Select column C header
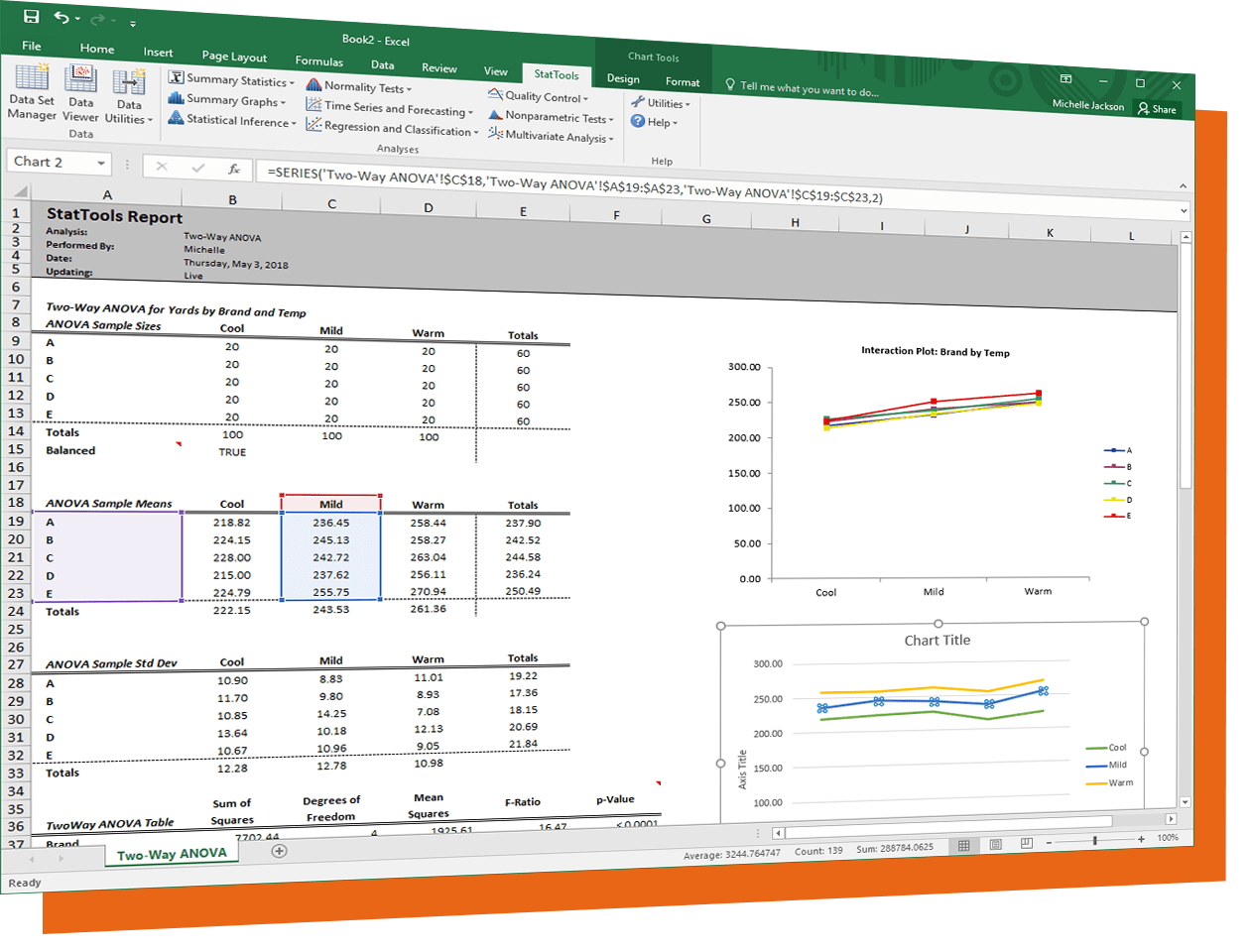 (331, 203)
